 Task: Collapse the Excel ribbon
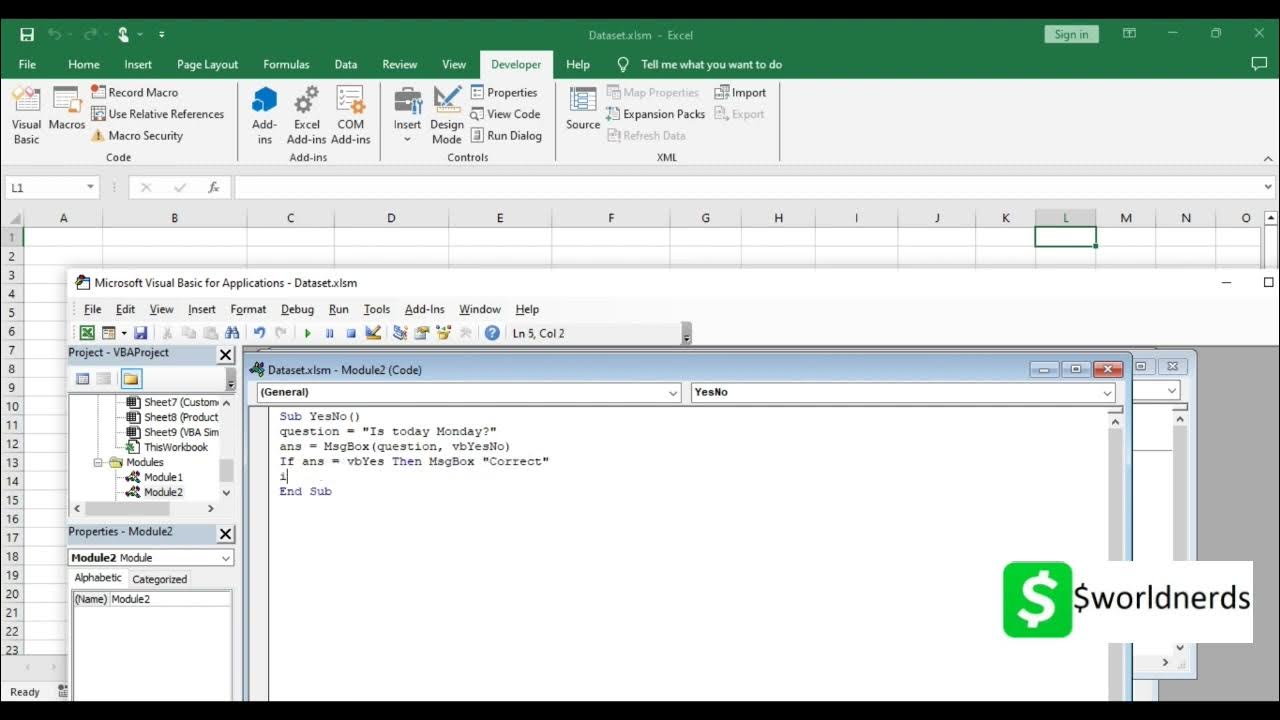1269,158
